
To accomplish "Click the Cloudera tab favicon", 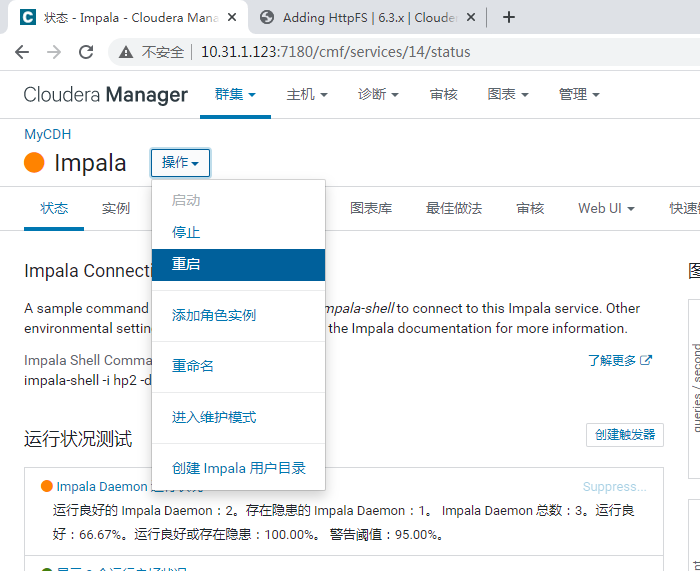I will tap(28, 17).
